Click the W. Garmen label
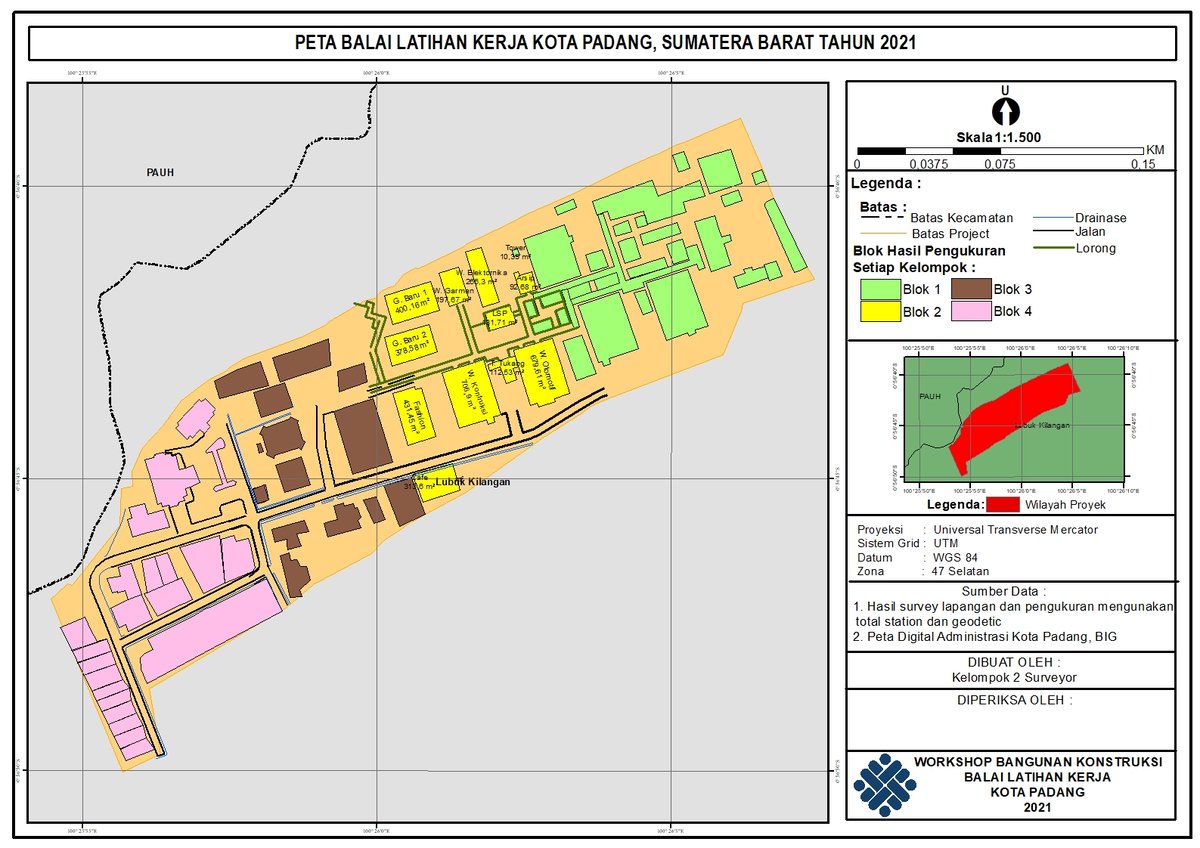 [x=453, y=290]
